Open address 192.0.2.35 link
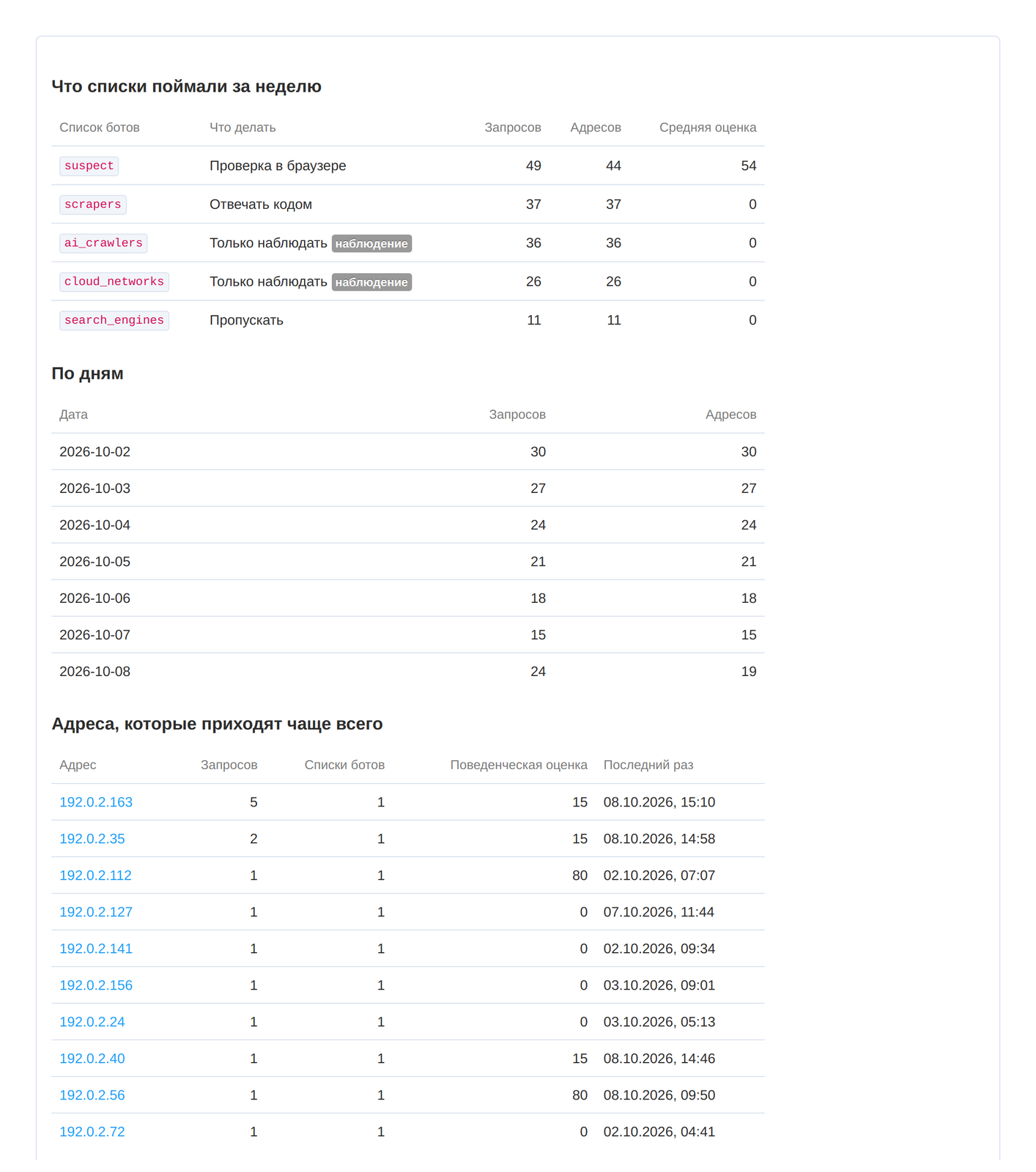1036x1172 pixels. coord(92,839)
